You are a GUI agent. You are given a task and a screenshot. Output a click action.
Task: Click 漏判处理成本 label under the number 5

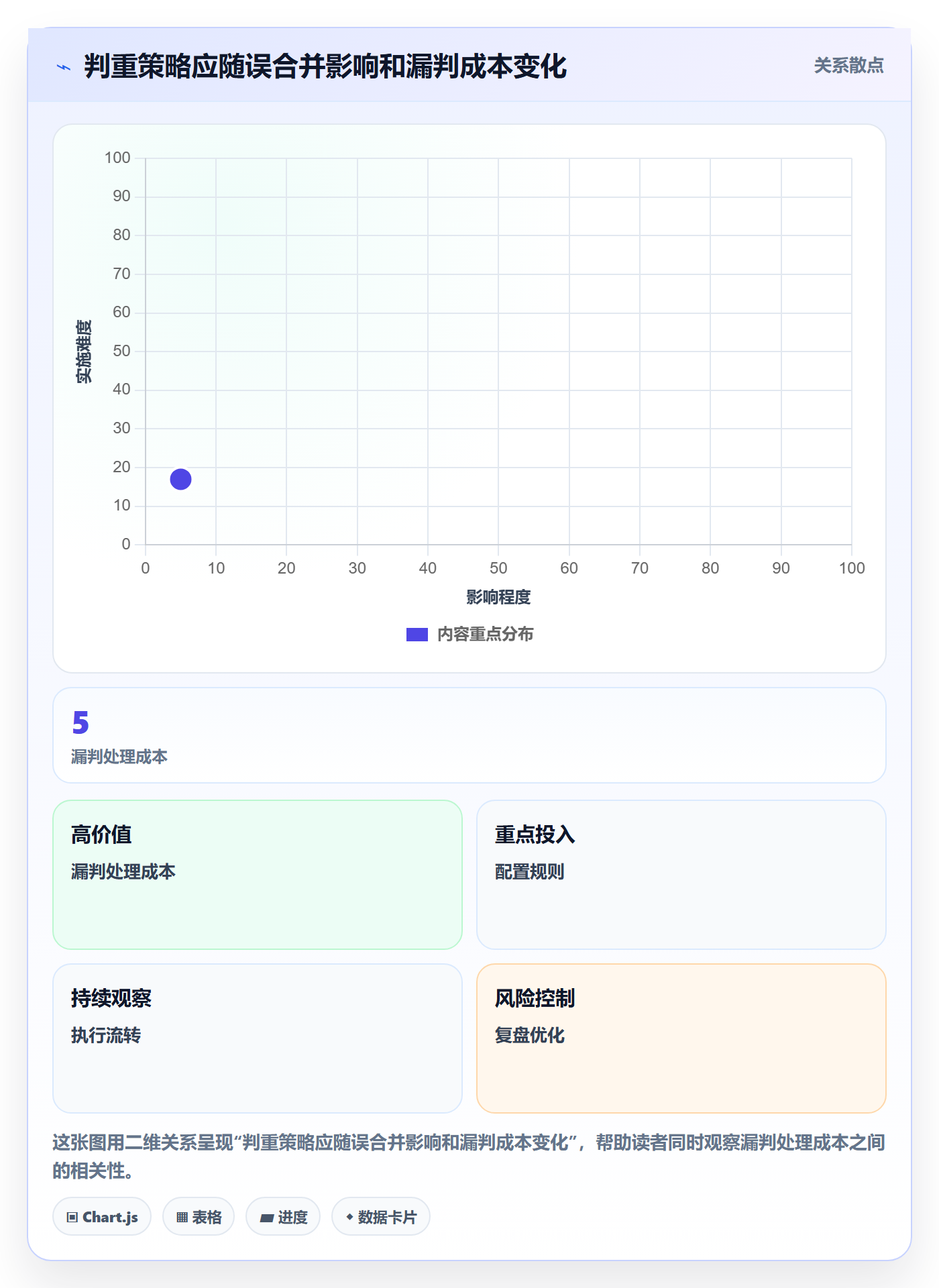[119, 757]
